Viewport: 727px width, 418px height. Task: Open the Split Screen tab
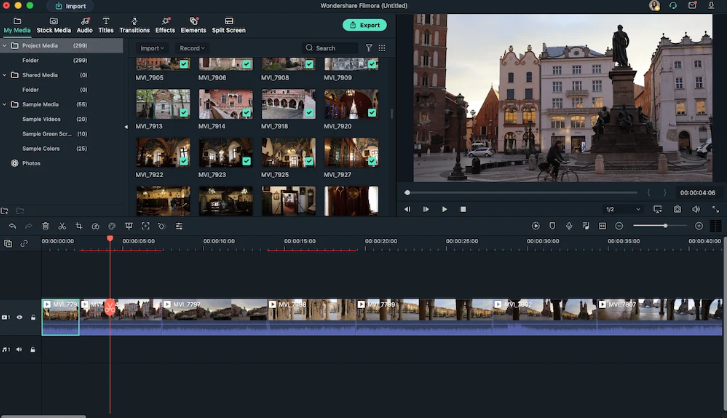point(229,25)
